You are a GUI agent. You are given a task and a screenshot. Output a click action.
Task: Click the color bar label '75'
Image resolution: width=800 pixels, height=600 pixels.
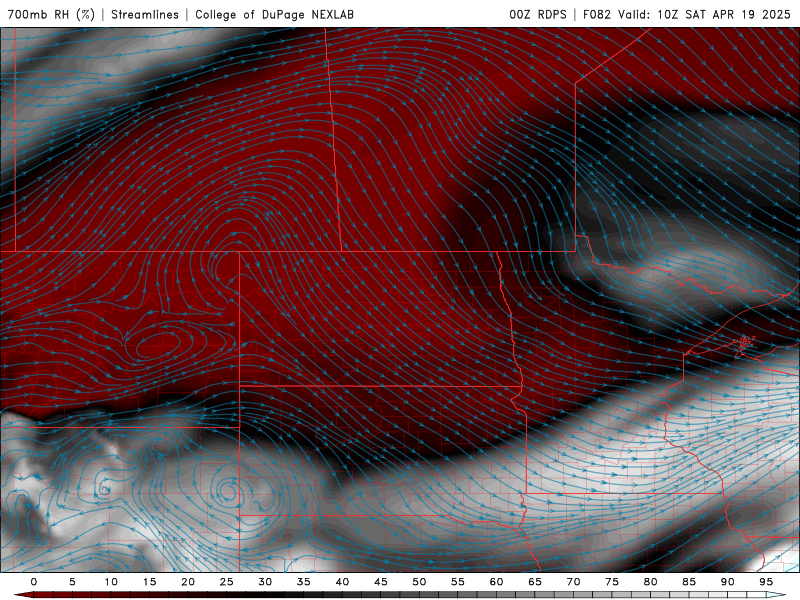coord(612,582)
